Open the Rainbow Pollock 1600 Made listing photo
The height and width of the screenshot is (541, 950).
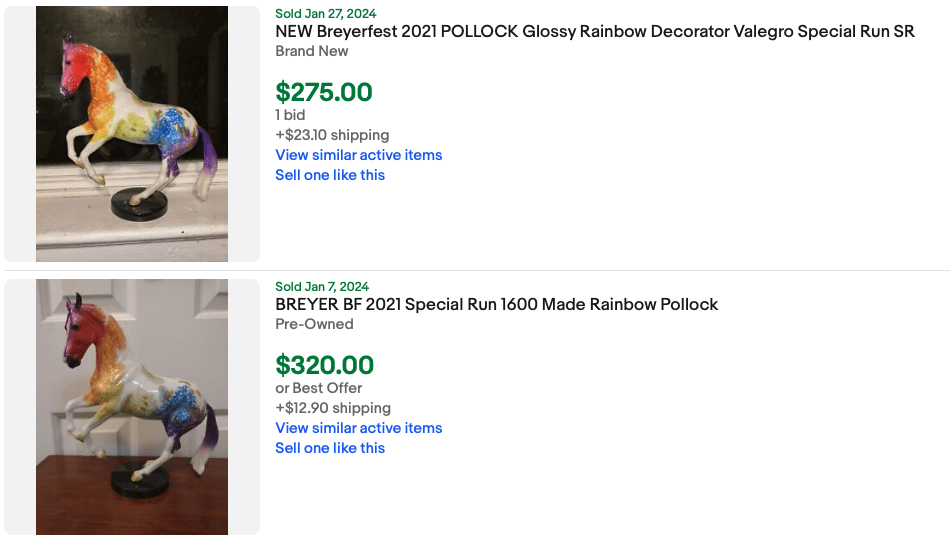click(x=132, y=407)
